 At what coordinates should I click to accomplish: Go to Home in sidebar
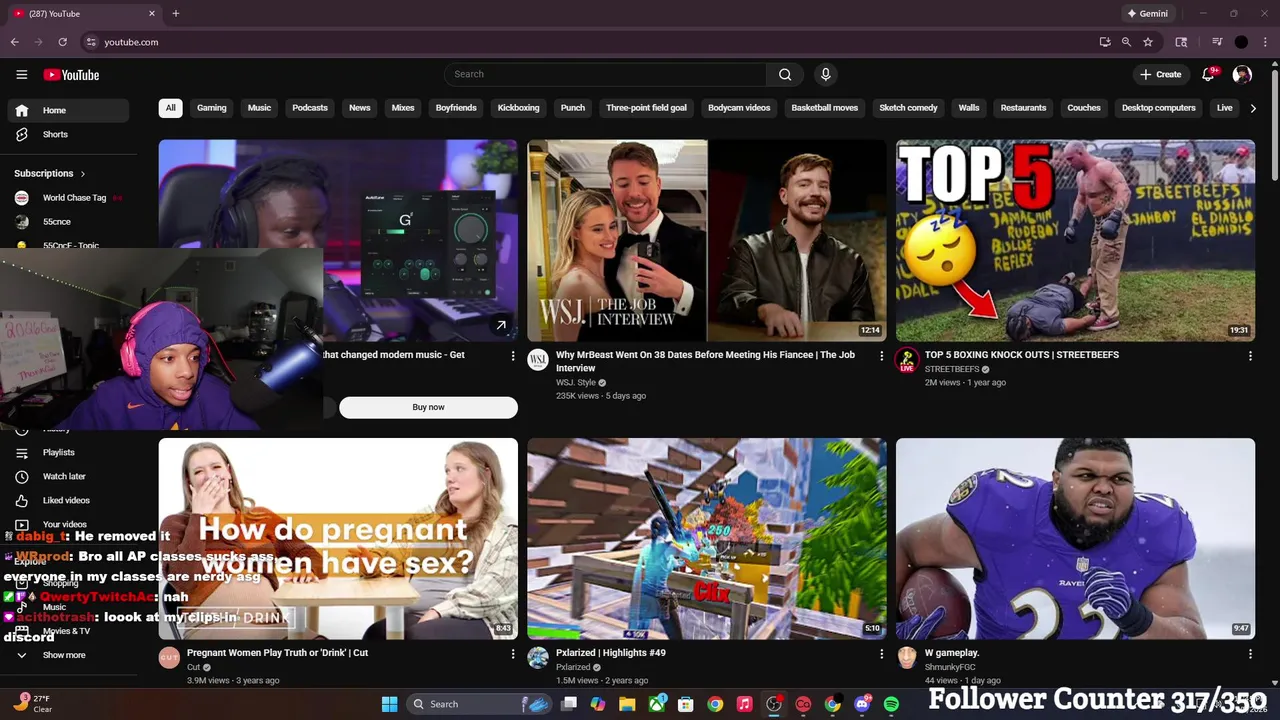pos(68,110)
